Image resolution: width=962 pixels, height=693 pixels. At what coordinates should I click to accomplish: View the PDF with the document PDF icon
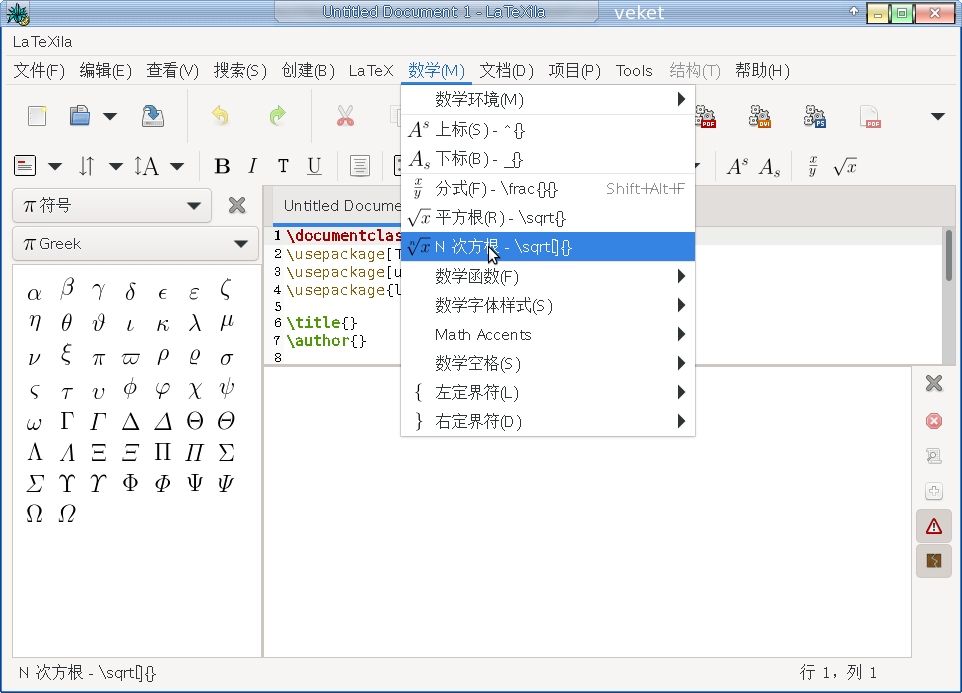click(x=870, y=115)
